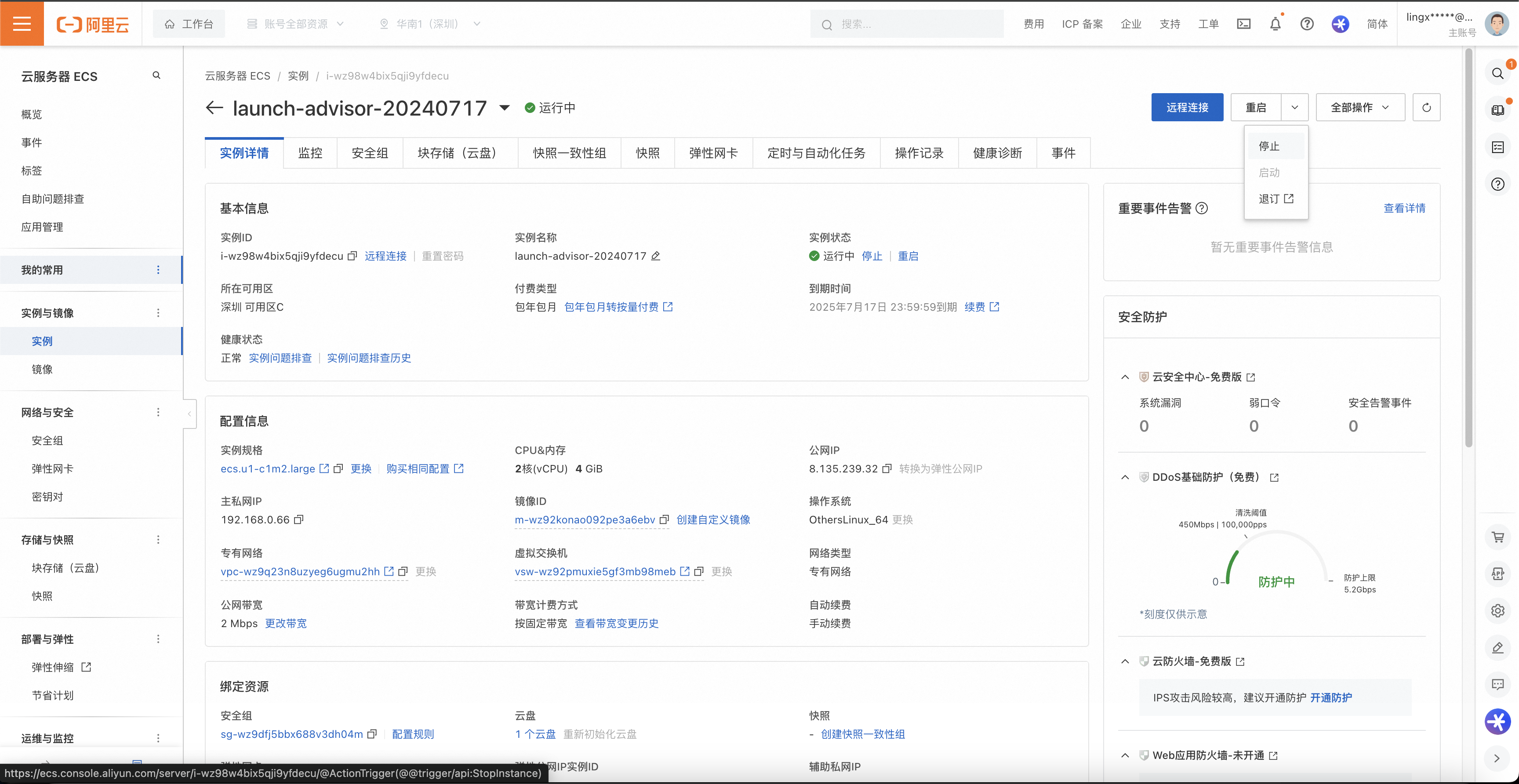Open the restart dropdown arrow
This screenshot has height=784, width=1519.
[x=1294, y=107]
